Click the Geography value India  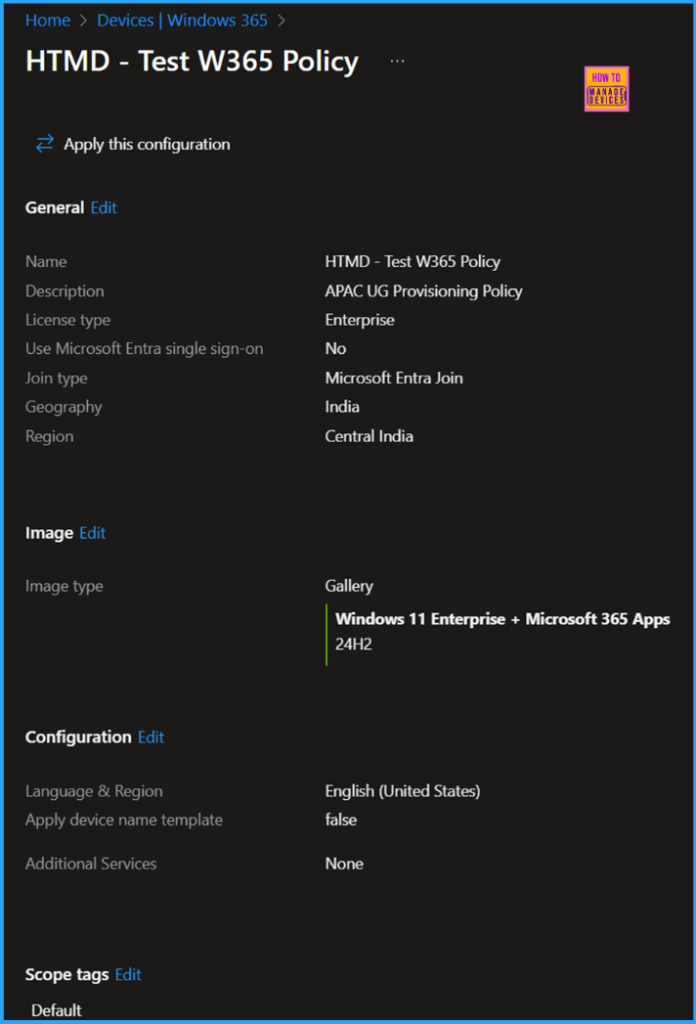tap(342, 407)
